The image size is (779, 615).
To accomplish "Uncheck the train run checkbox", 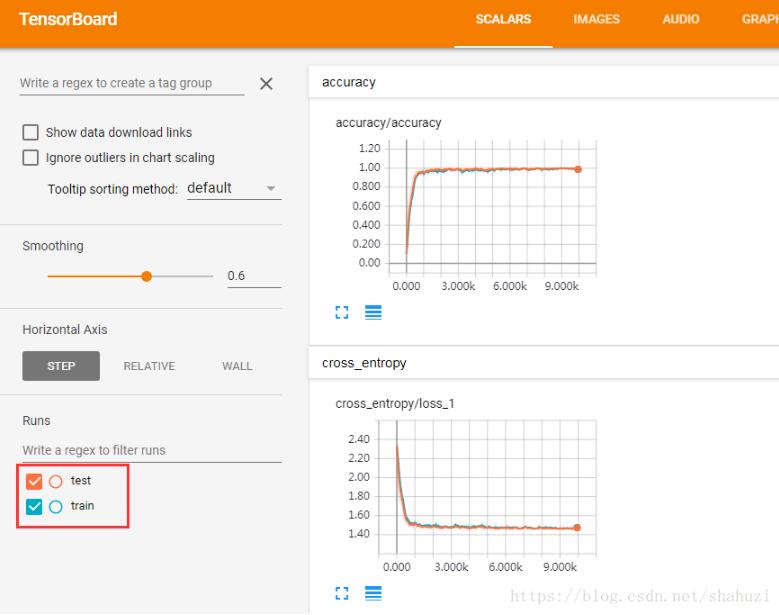I will pyautogui.click(x=34, y=506).
